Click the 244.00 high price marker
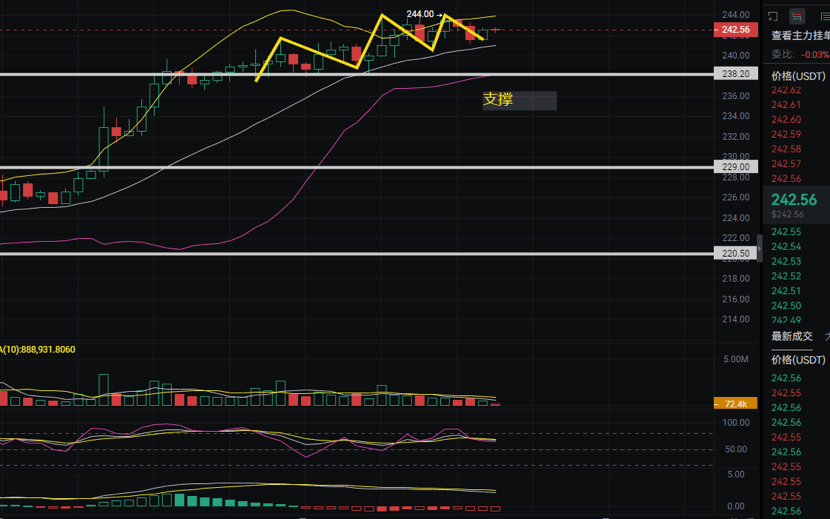The width and height of the screenshot is (830, 519). click(x=420, y=14)
